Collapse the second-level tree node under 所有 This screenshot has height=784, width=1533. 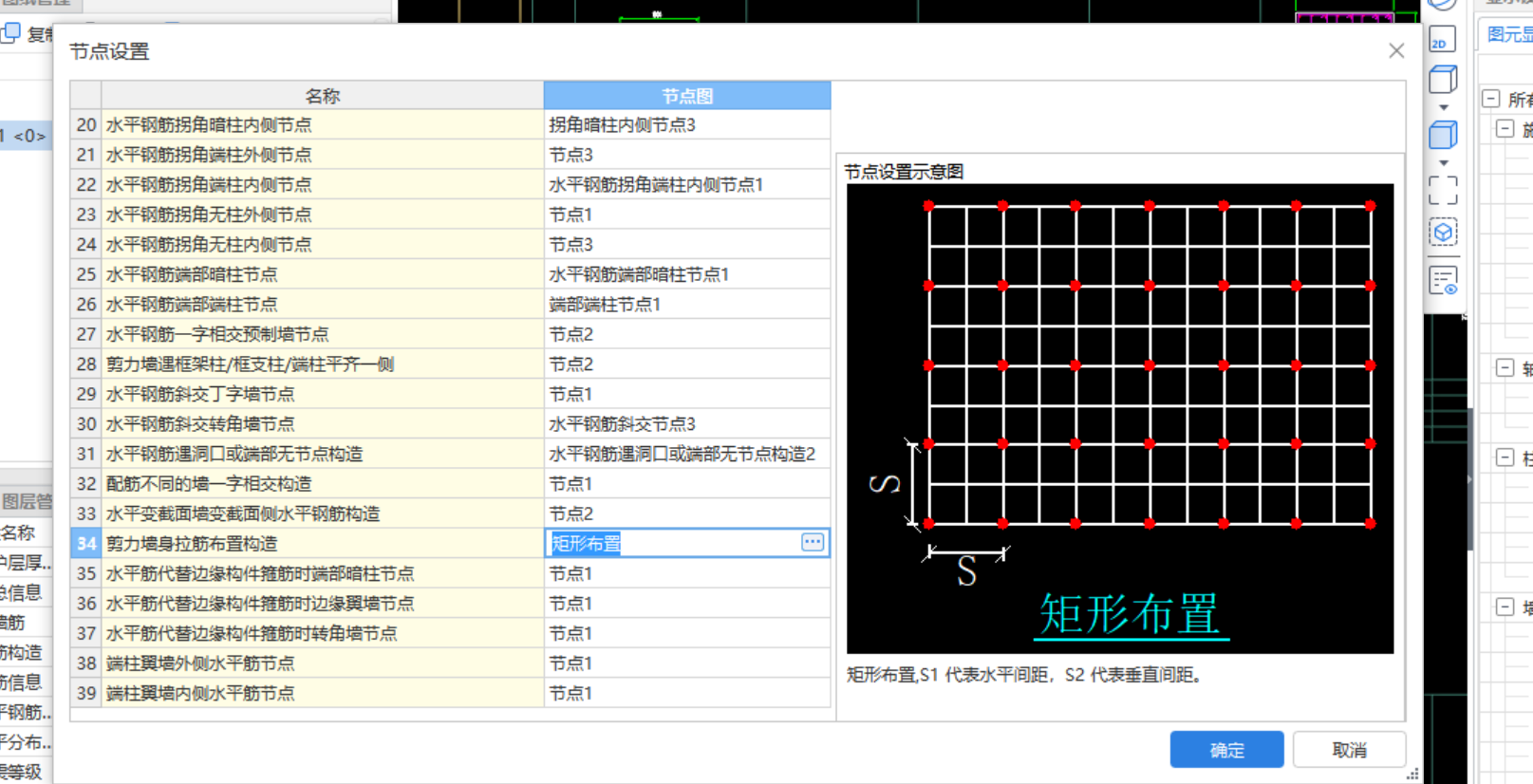pos(1505,129)
